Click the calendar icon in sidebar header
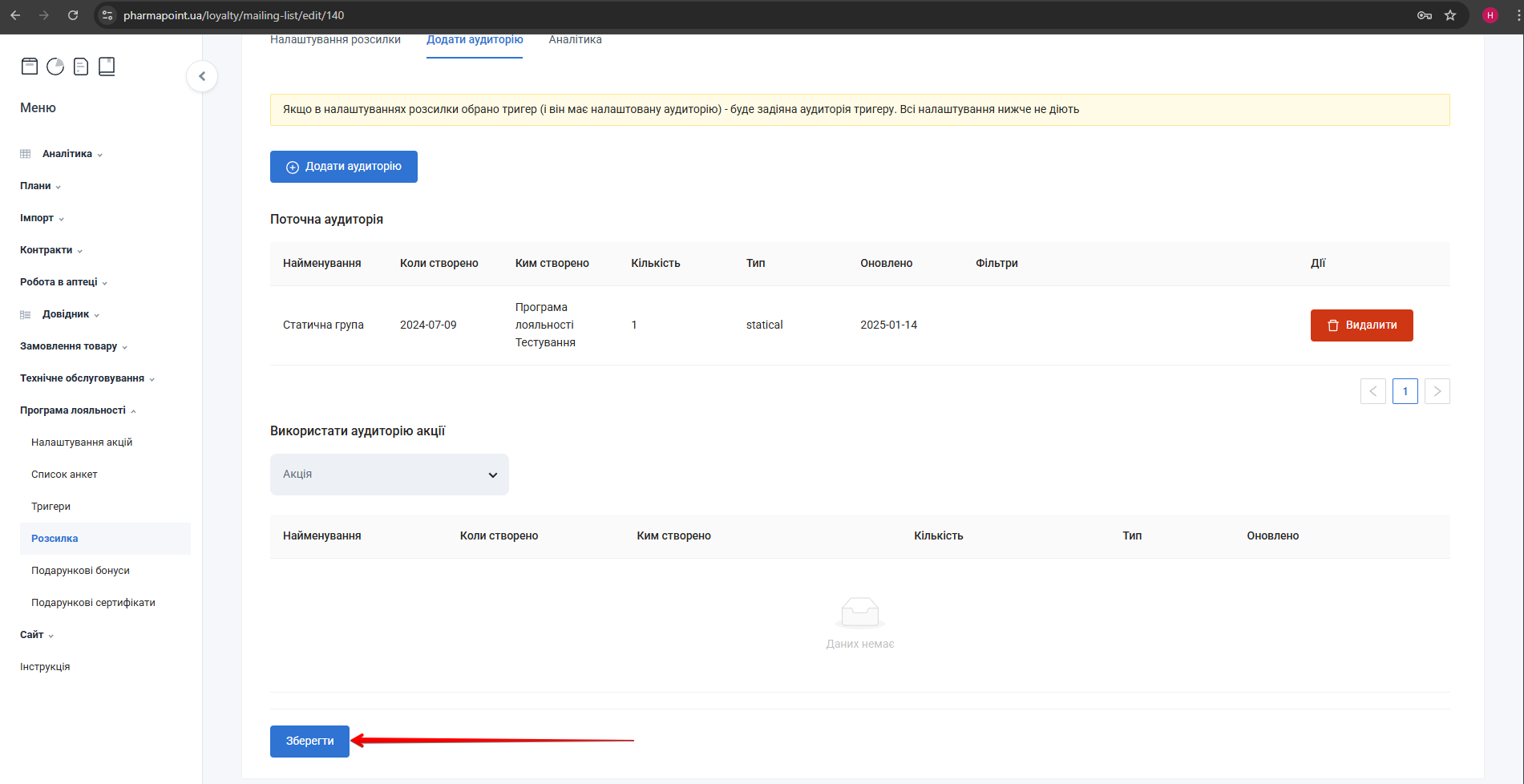This screenshot has height=784, width=1524. (x=30, y=67)
